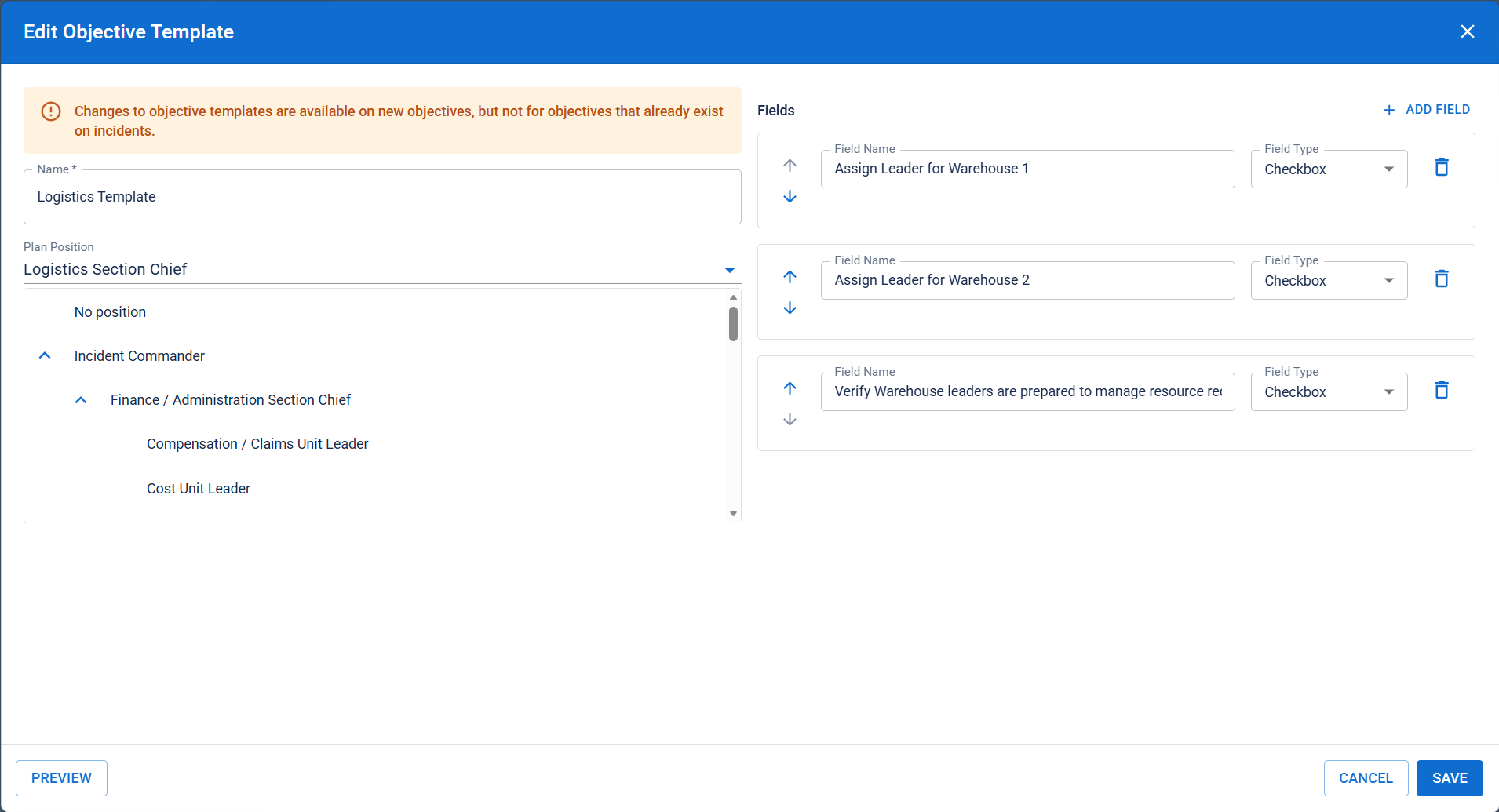The image size is (1499, 812).
Task: Move Warehouse 2 field down with arrow
Action: pos(790,308)
